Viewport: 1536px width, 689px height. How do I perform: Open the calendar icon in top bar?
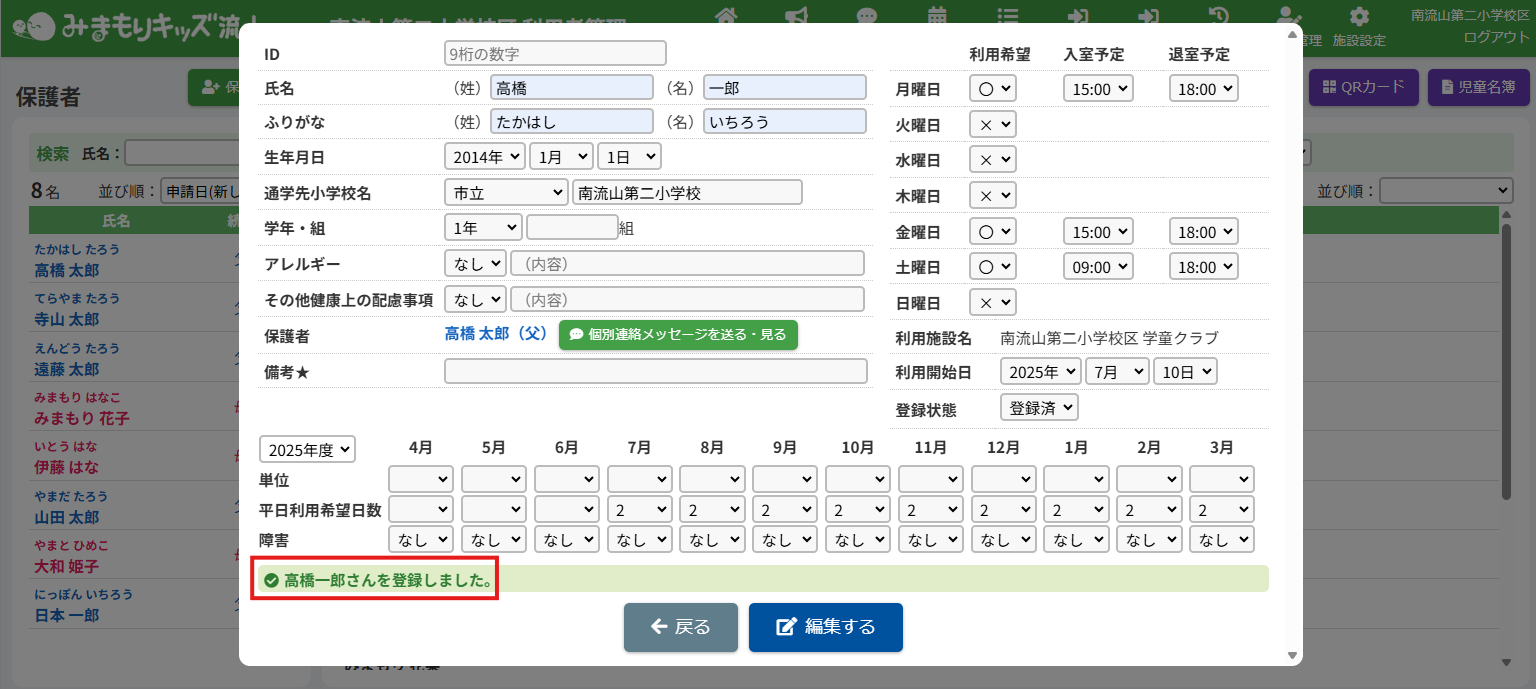pos(938,16)
